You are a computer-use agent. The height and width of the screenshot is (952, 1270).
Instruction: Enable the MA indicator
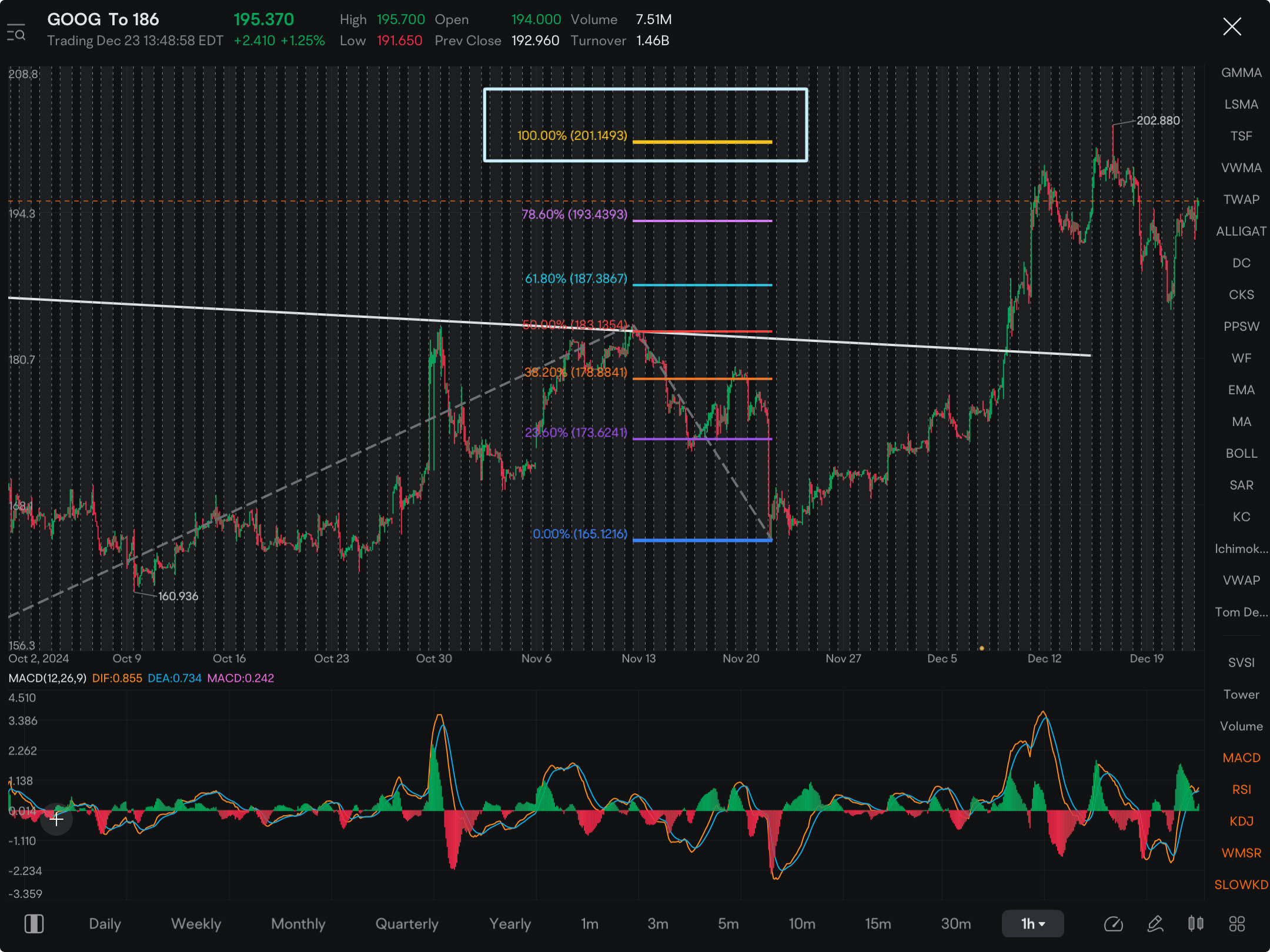pyautogui.click(x=1241, y=422)
